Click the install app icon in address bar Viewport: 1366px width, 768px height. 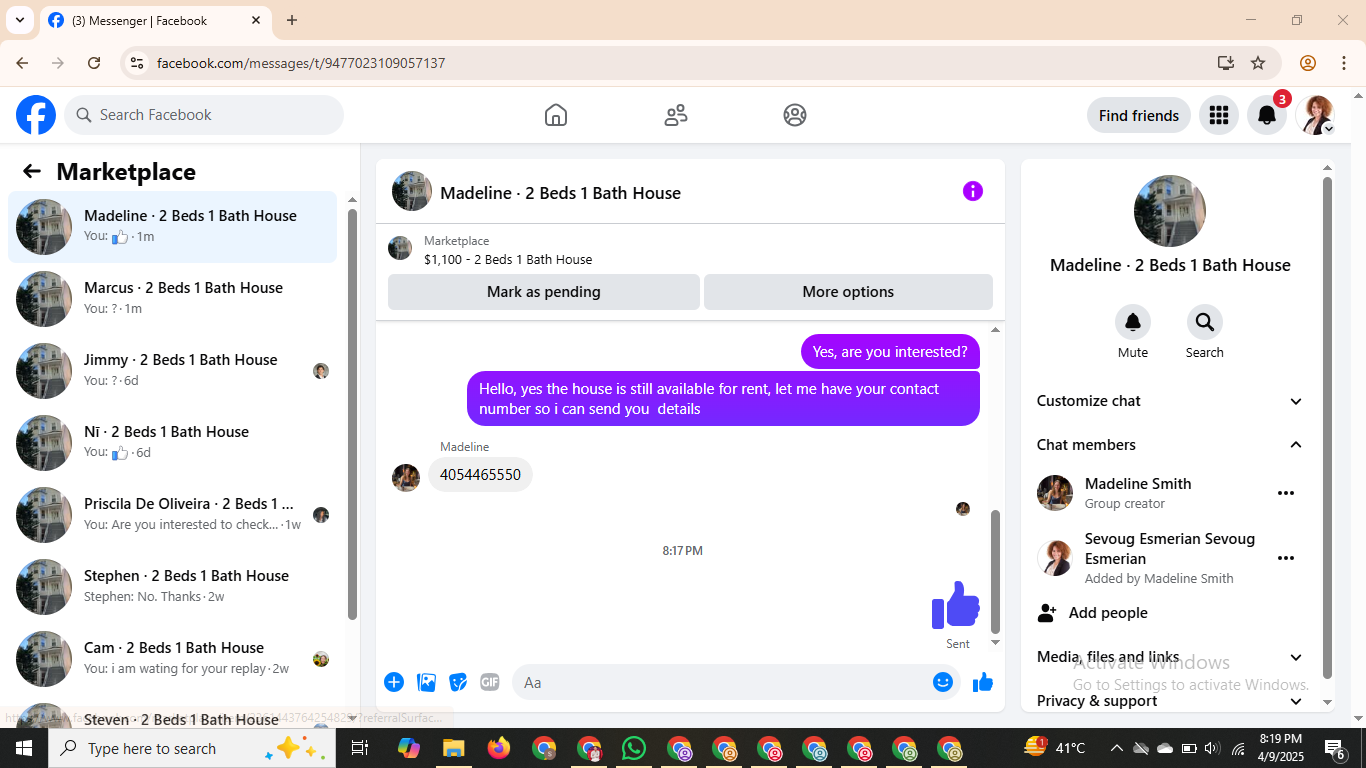pyautogui.click(x=1226, y=63)
